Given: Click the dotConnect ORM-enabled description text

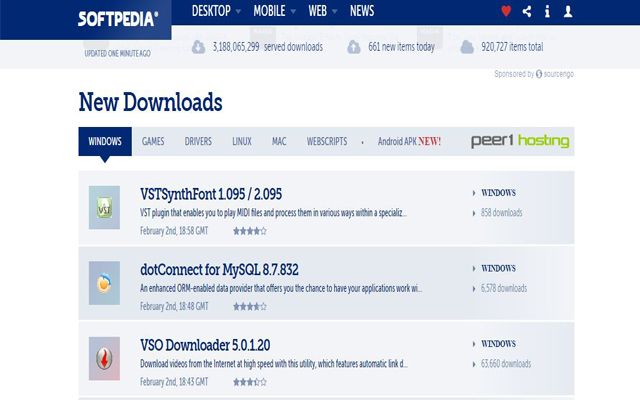Looking at the screenshot, I should click(281, 288).
